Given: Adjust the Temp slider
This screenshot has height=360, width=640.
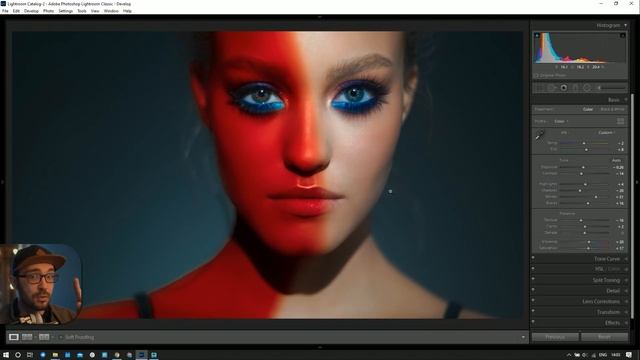Looking at the screenshot, I should click(584, 143).
